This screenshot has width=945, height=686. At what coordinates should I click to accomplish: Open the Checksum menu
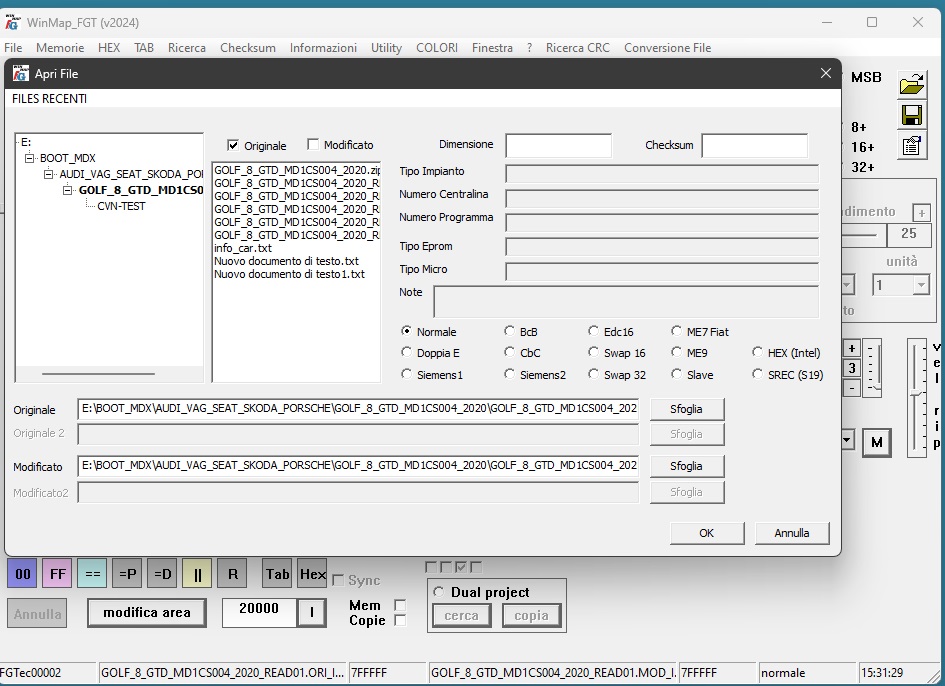[x=248, y=48]
